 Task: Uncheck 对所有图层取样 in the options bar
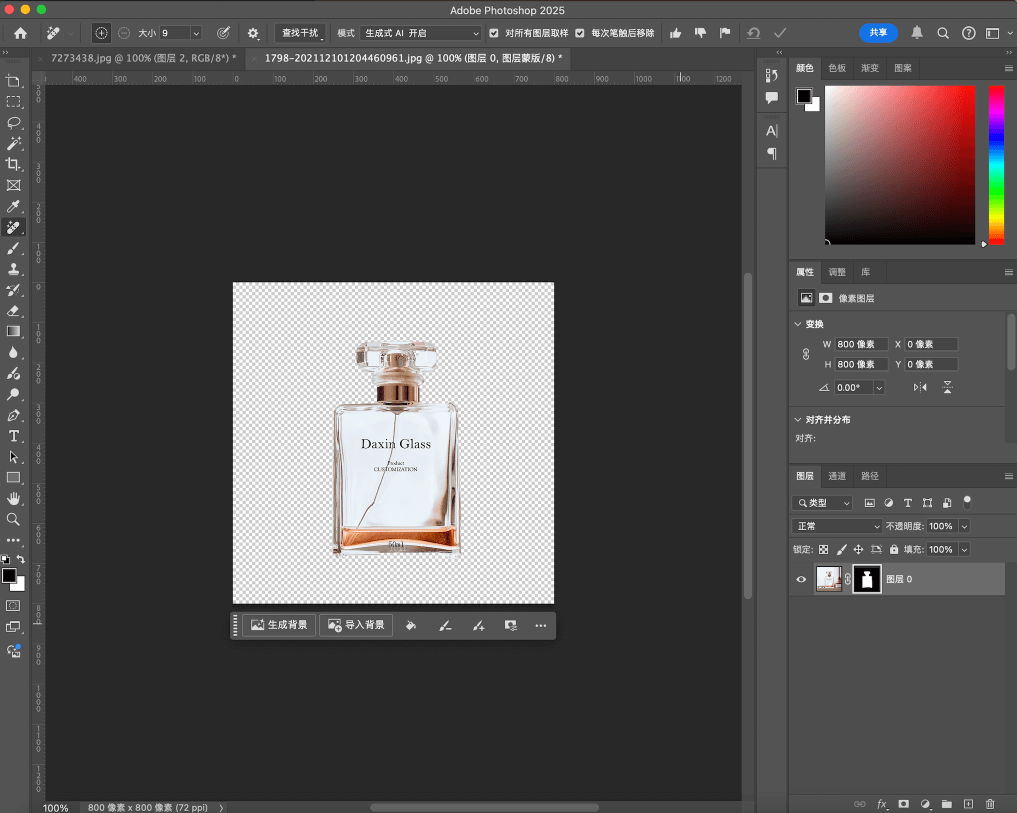(493, 32)
